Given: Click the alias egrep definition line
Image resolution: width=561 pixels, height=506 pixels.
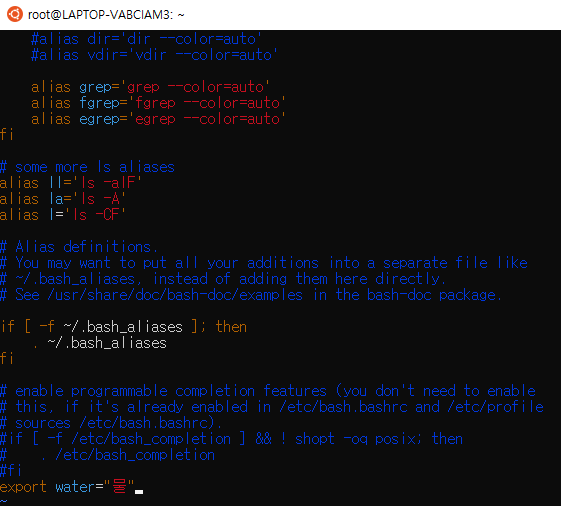Looking at the screenshot, I should (x=158, y=119).
